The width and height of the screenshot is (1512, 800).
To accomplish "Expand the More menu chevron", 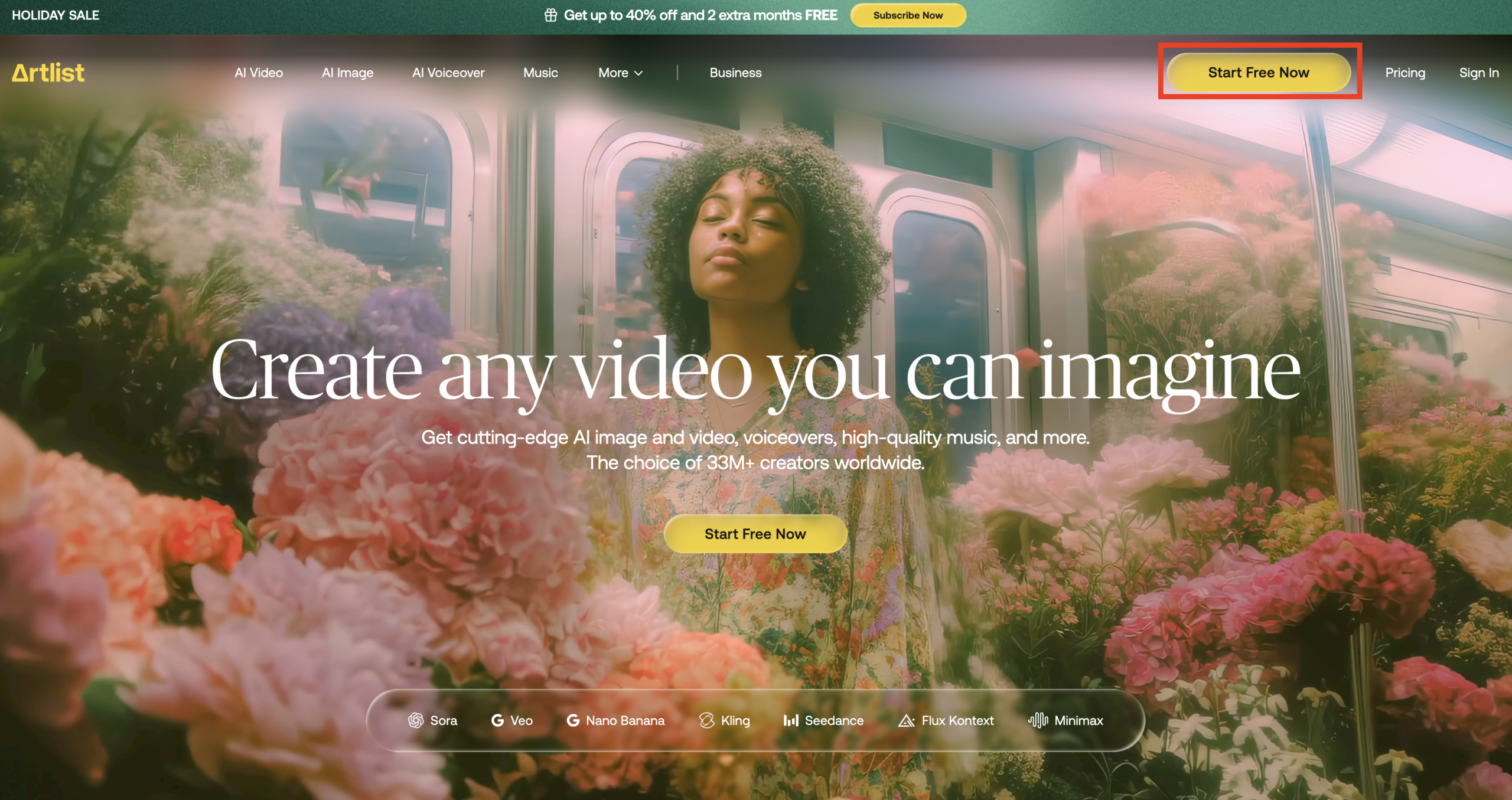I will click(638, 73).
